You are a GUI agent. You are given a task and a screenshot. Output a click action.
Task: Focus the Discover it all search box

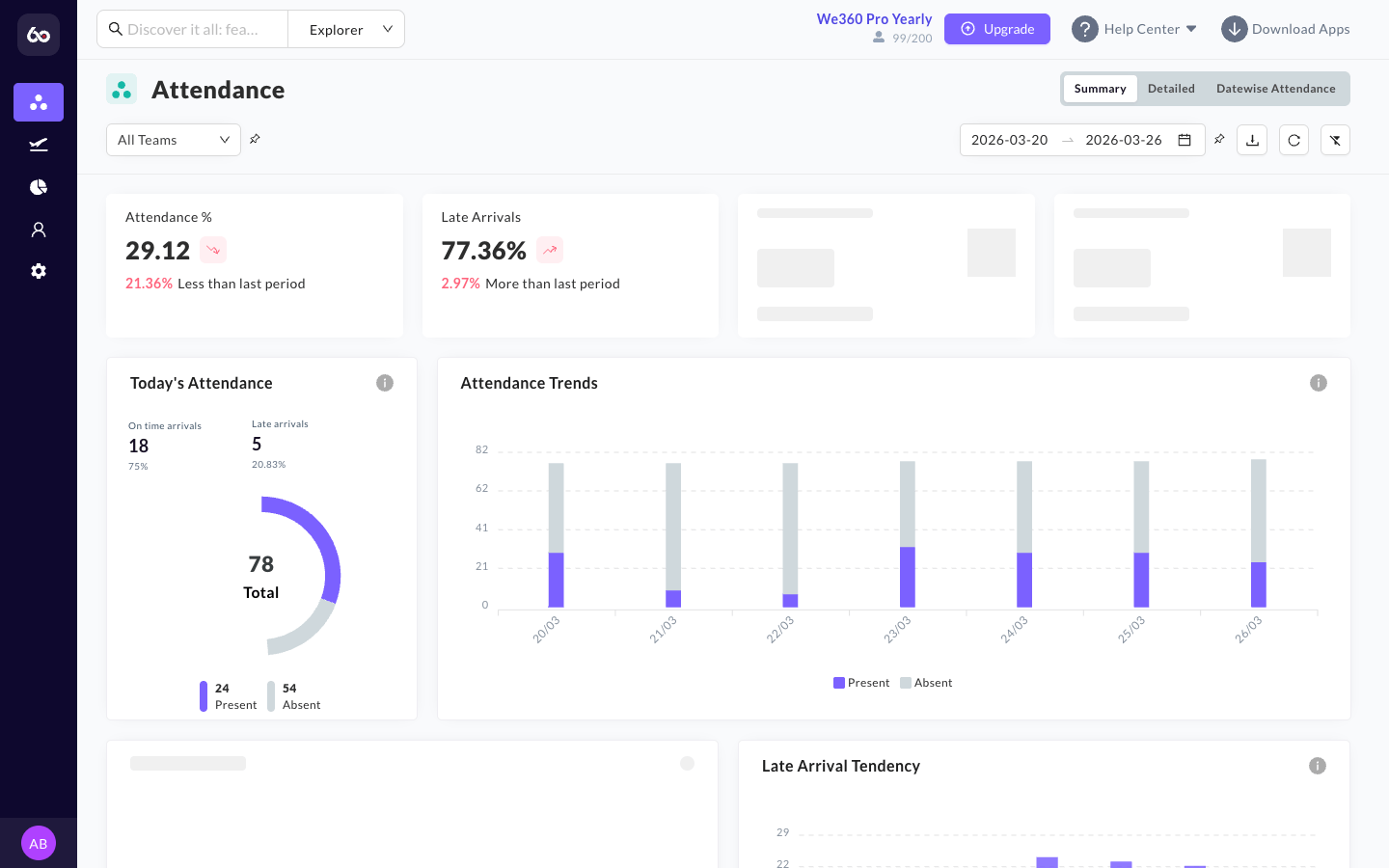click(x=193, y=29)
